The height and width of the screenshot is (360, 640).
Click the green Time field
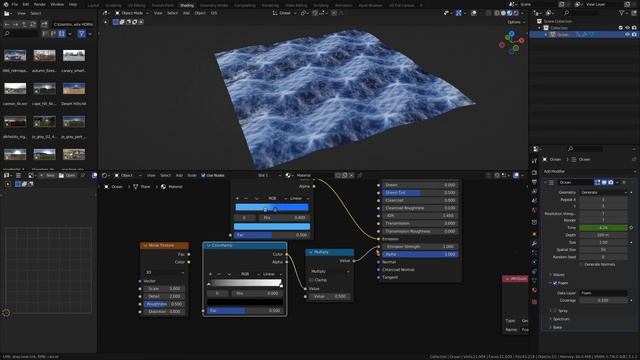pos(603,227)
